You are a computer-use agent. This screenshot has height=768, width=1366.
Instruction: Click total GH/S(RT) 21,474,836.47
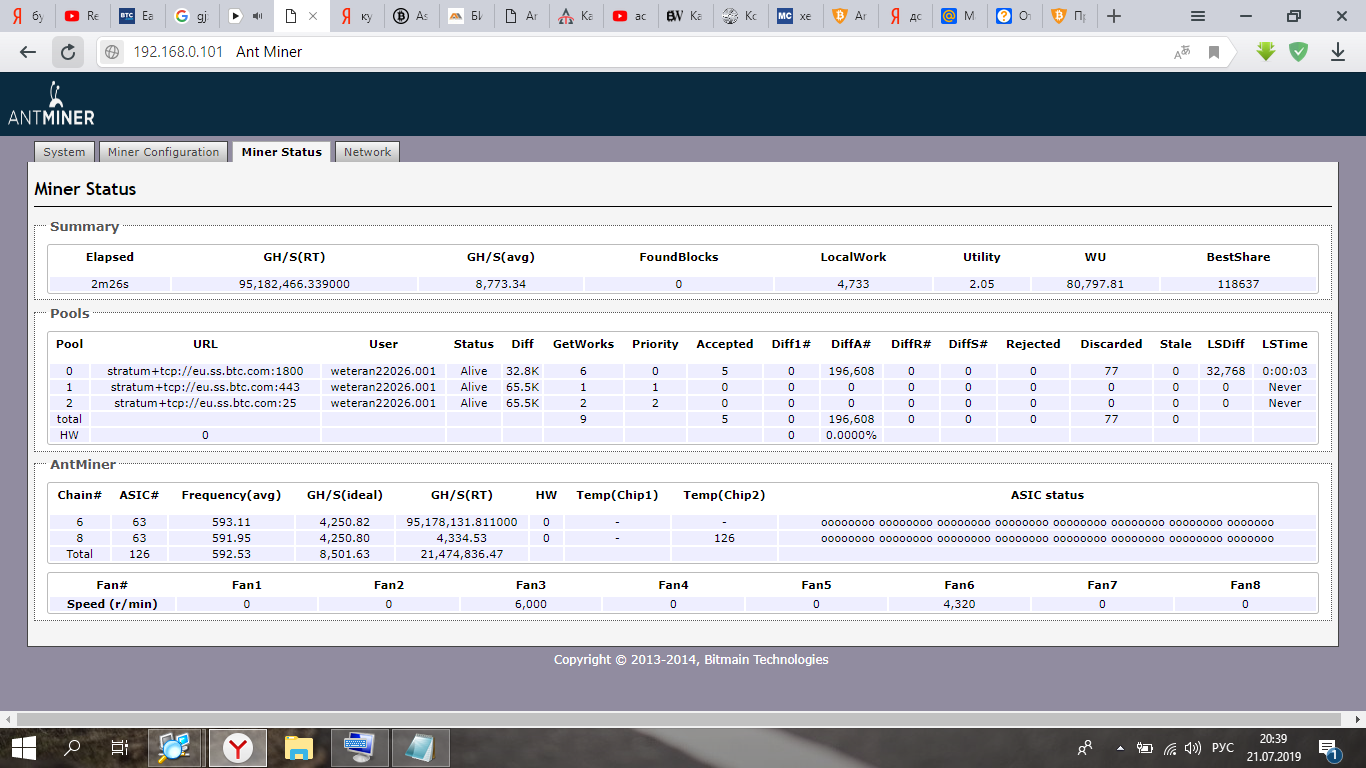462,554
